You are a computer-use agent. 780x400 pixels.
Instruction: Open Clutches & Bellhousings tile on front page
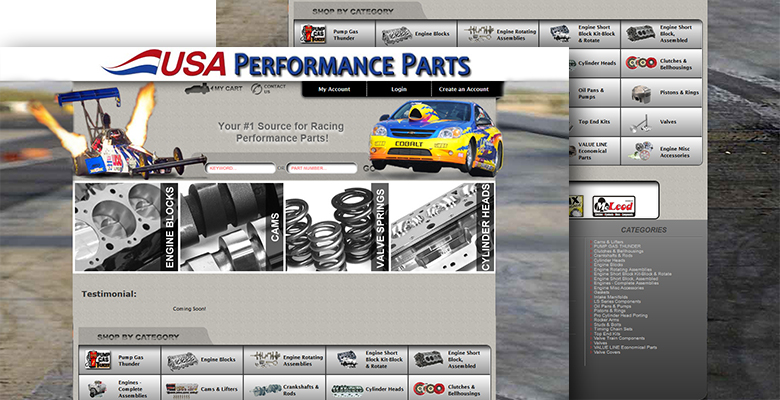point(449,388)
